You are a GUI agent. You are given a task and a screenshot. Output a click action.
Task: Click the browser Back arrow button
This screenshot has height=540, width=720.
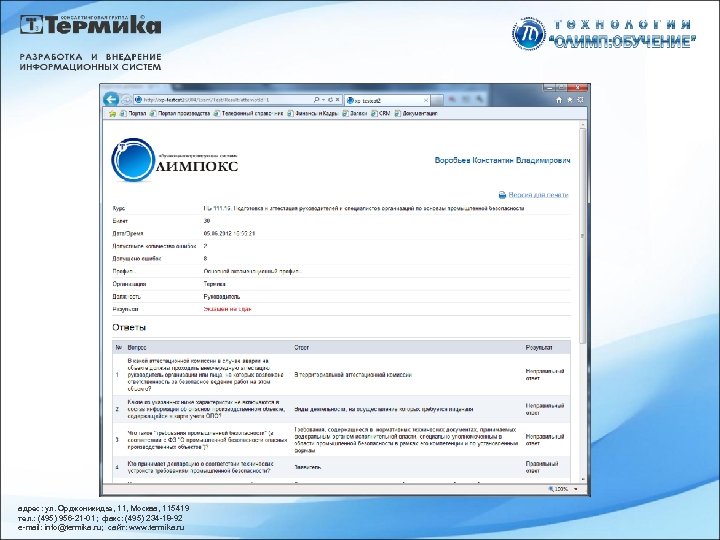(111, 99)
